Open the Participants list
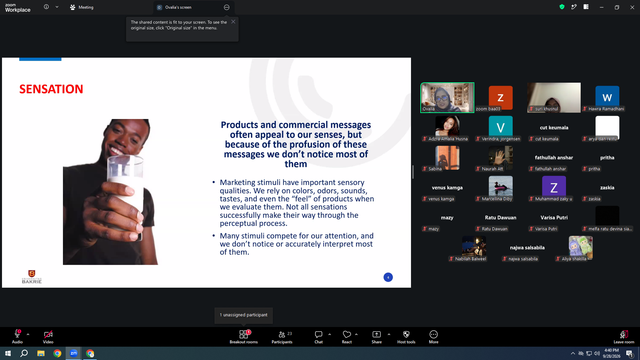 (282, 337)
